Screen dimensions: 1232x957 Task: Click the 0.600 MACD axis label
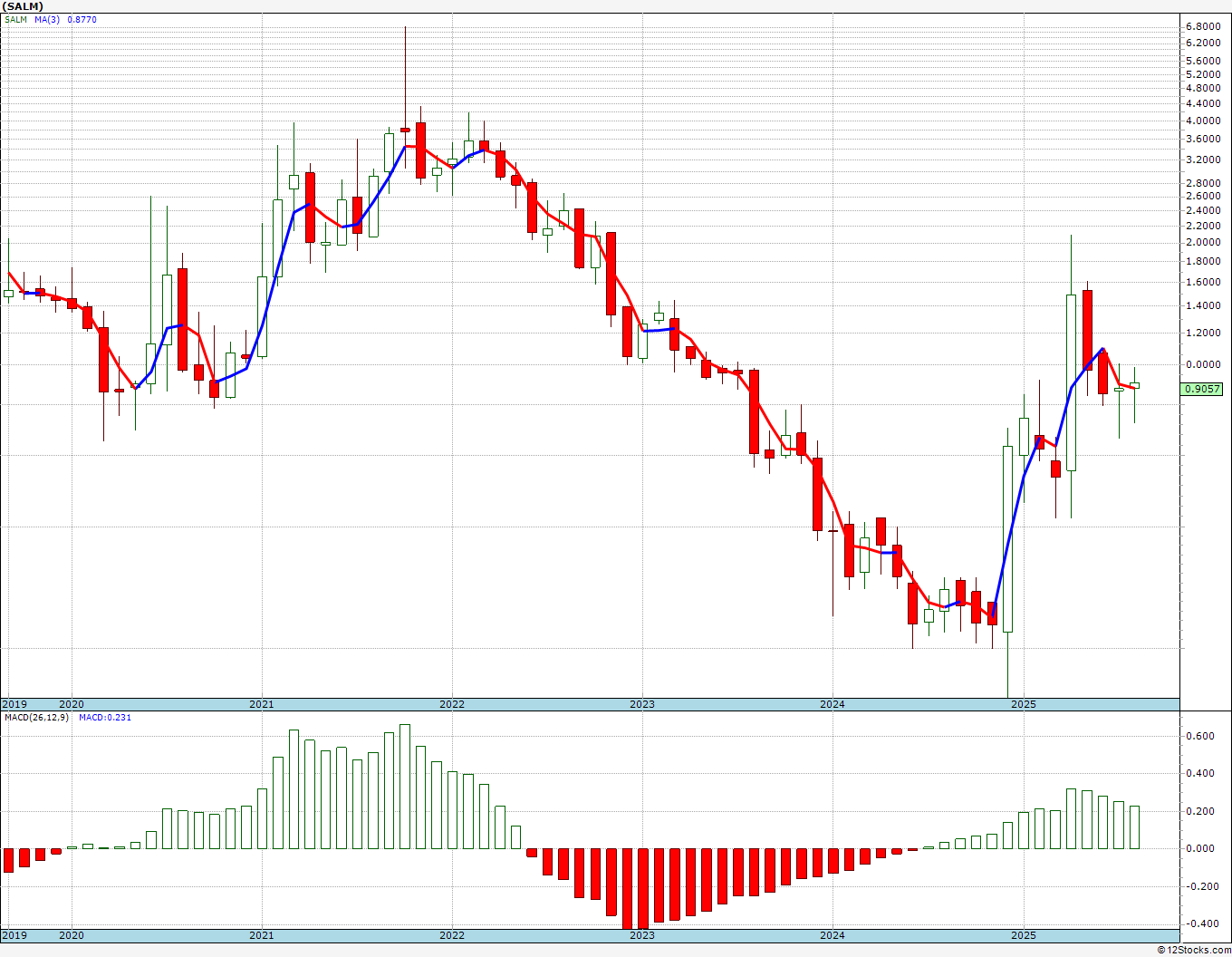click(1201, 736)
